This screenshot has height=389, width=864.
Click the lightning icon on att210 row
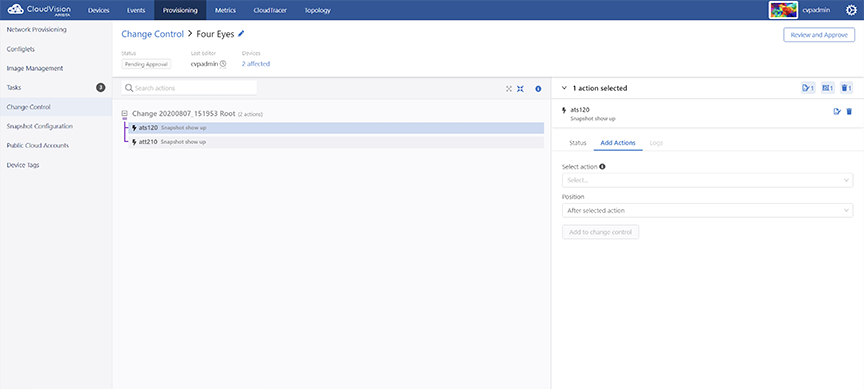point(134,142)
